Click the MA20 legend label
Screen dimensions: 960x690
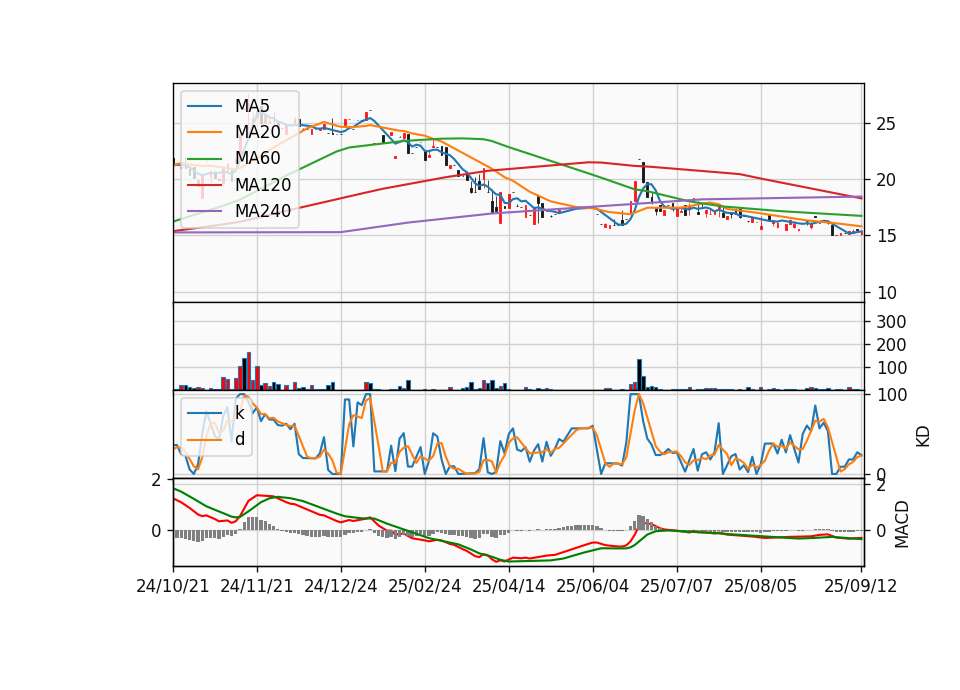pos(257,132)
